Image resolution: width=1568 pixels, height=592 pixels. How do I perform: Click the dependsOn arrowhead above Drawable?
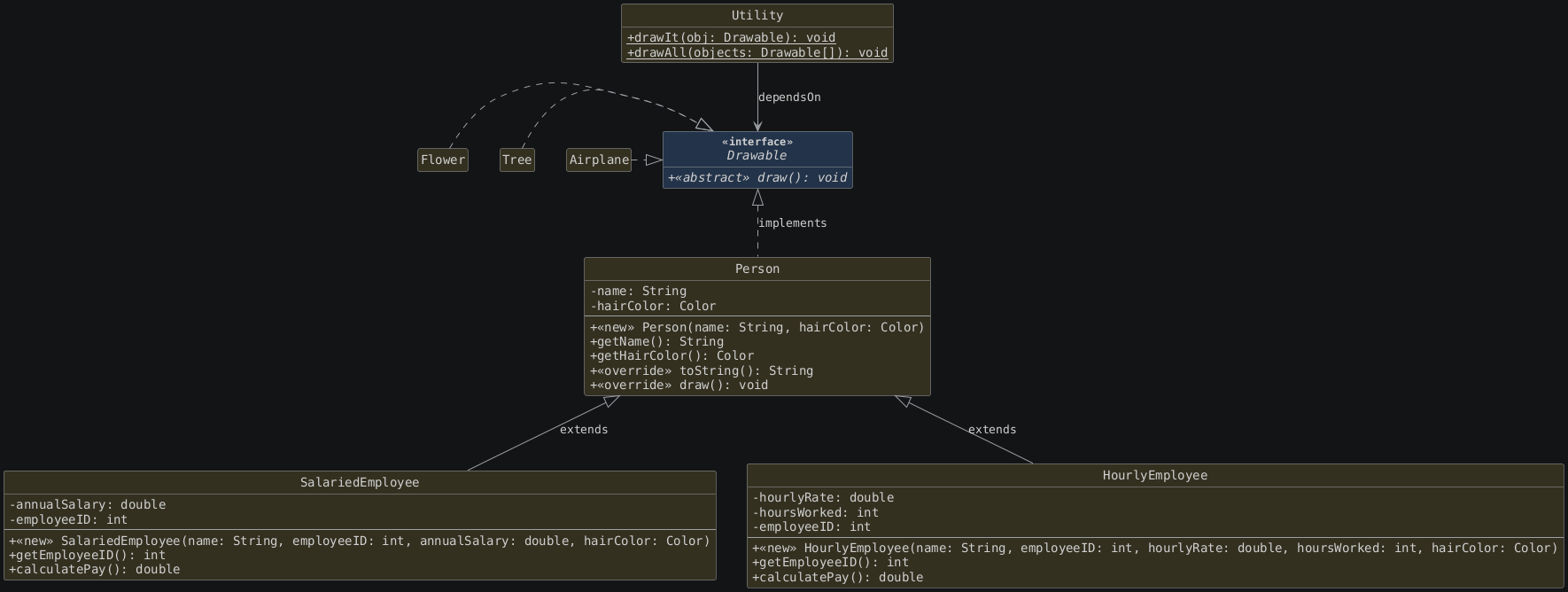tap(757, 125)
